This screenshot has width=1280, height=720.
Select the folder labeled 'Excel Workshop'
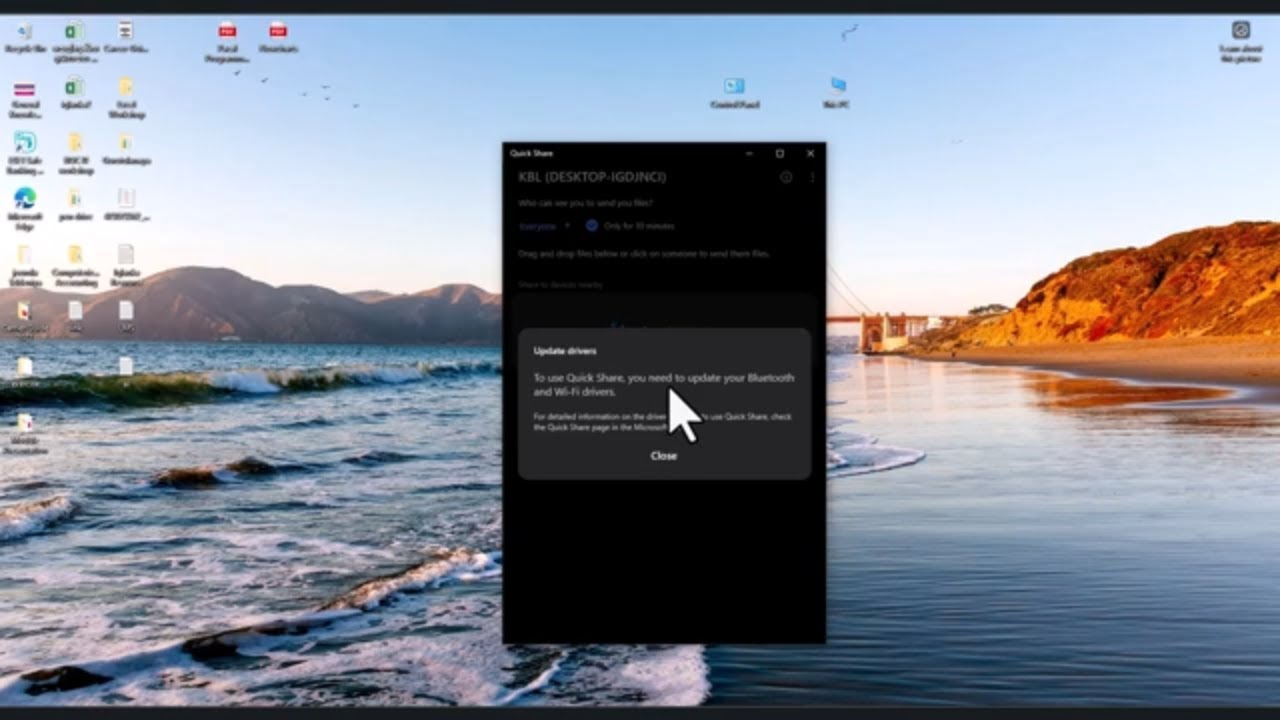coord(125,98)
